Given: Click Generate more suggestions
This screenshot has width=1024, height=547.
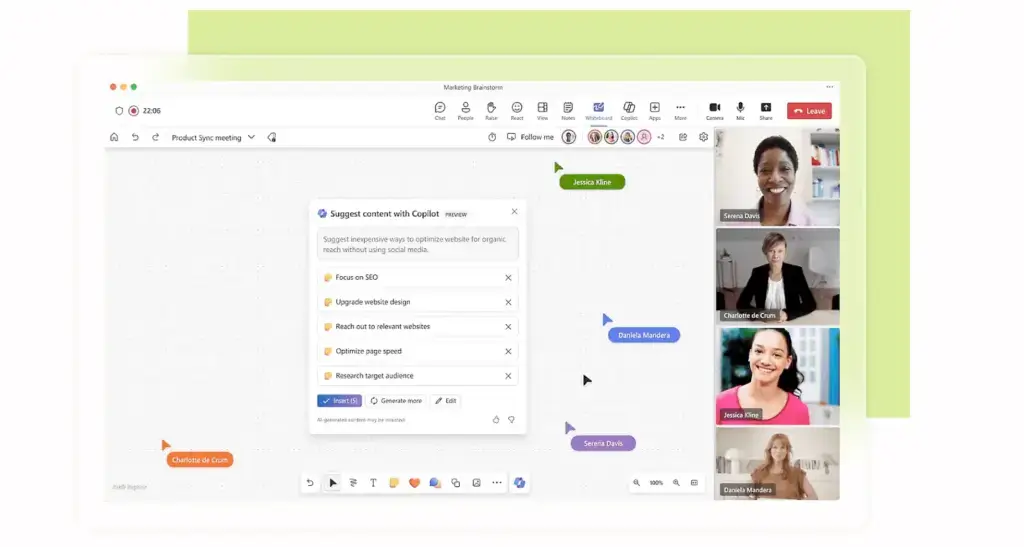Looking at the screenshot, I should tap(396, 400).
